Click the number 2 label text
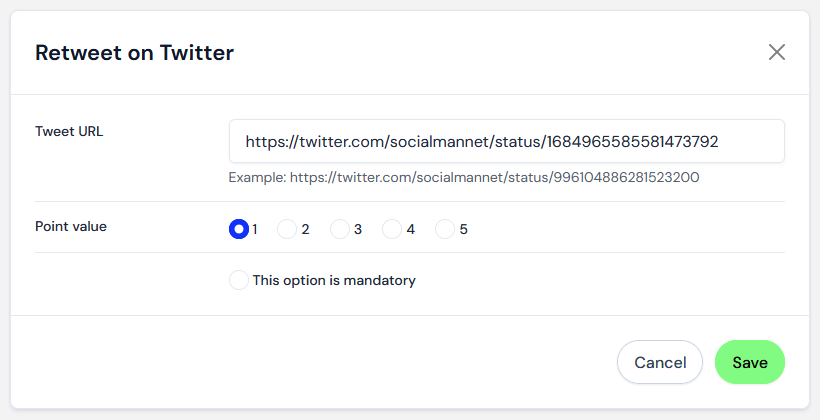The height and width of the screenshot is (420, 820). (305, 230)
